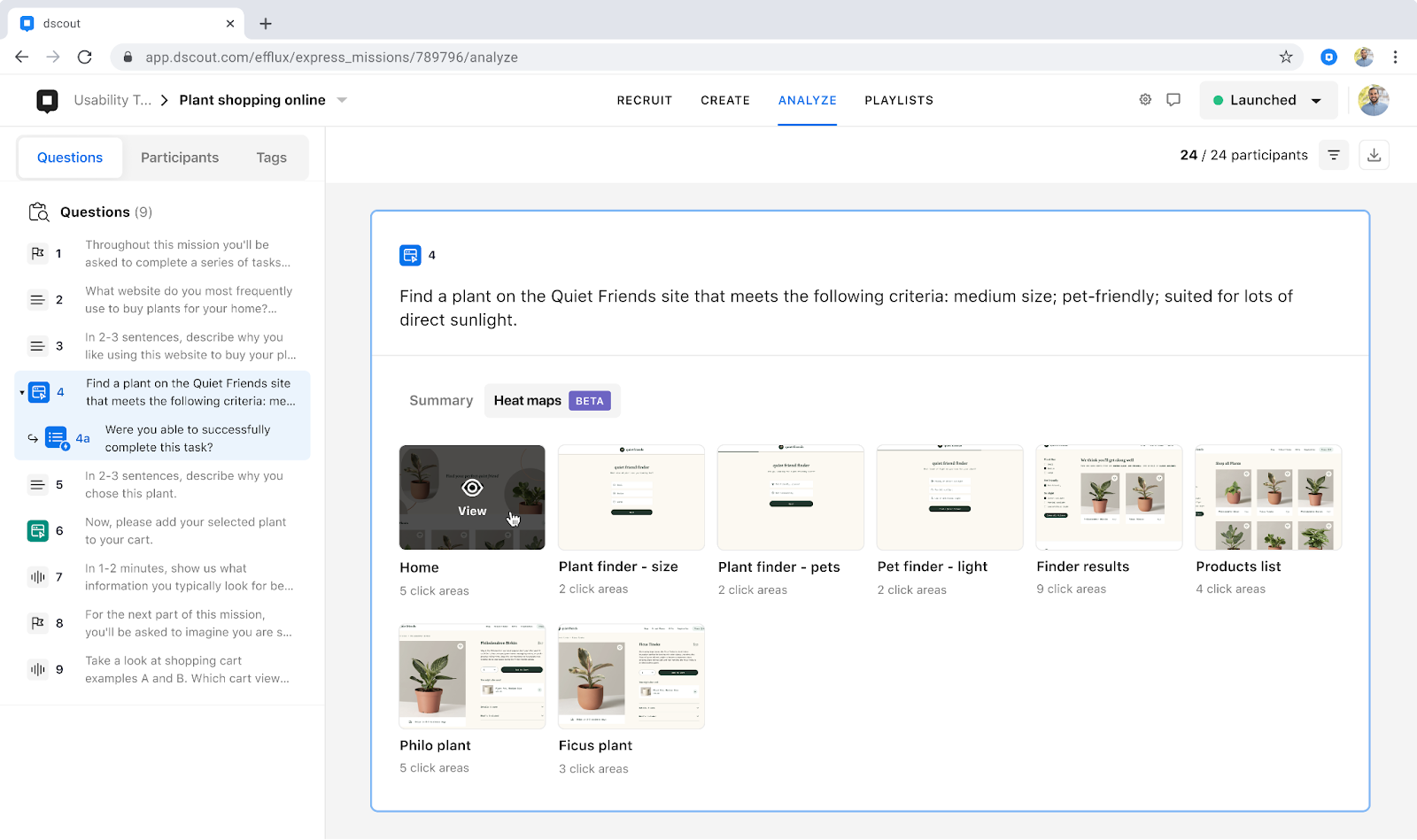Click the Usability T... breadcrumb link
1417x840 pixels.
(x=112, y=100)
